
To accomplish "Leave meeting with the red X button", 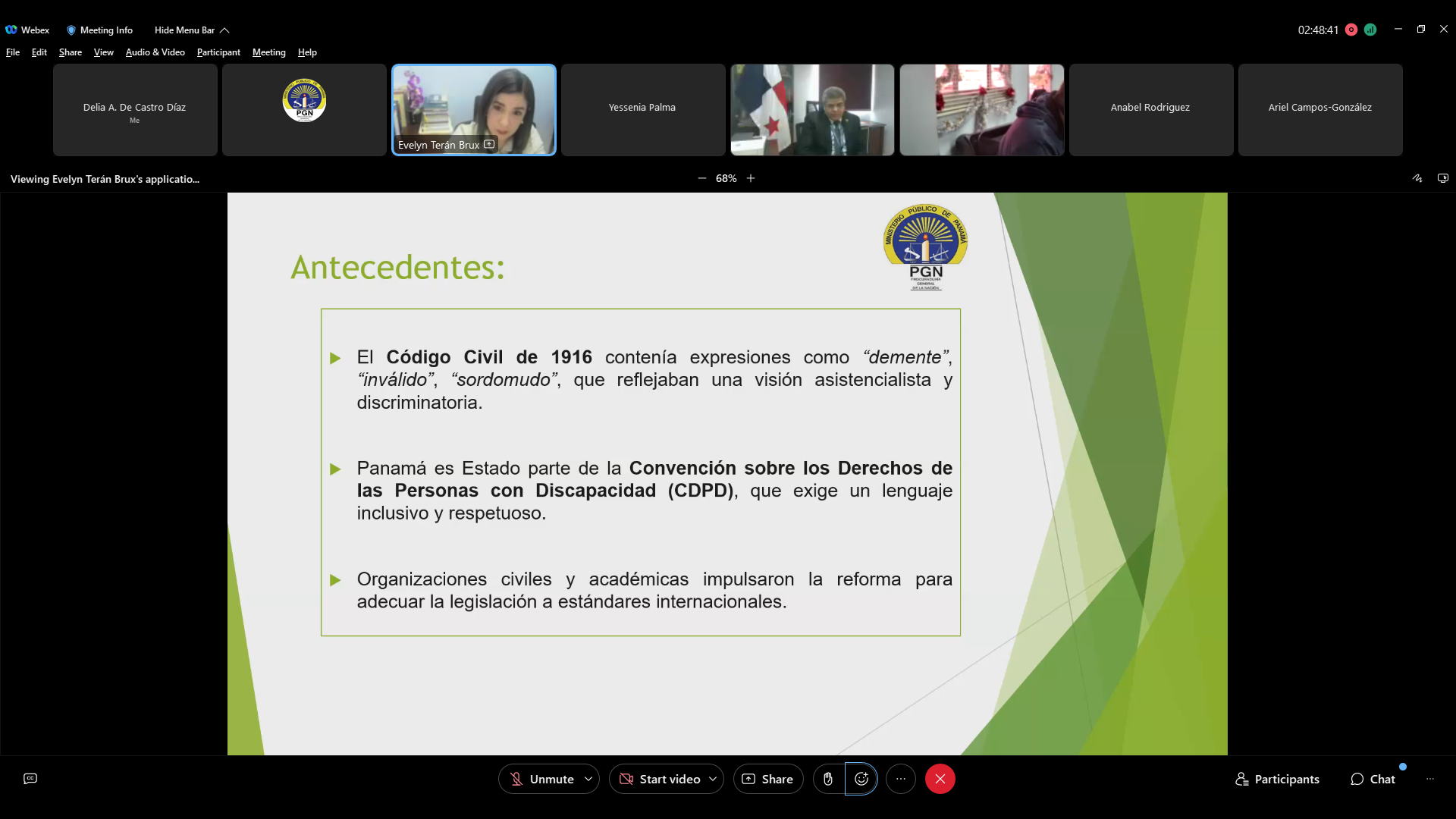I will tap(940, 779).
